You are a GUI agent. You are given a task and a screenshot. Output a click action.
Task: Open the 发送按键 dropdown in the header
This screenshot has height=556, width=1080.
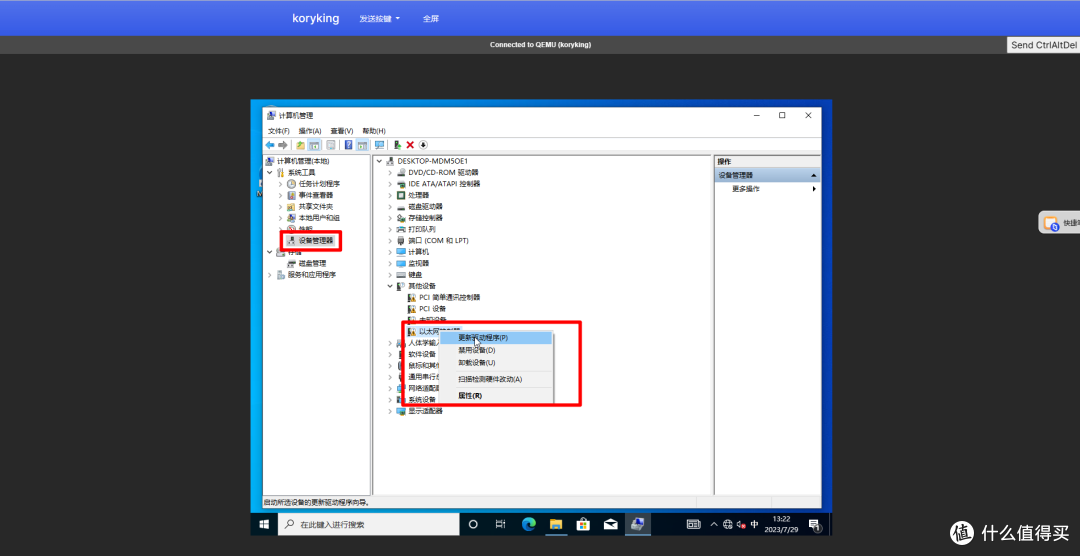tap(380, 19)
